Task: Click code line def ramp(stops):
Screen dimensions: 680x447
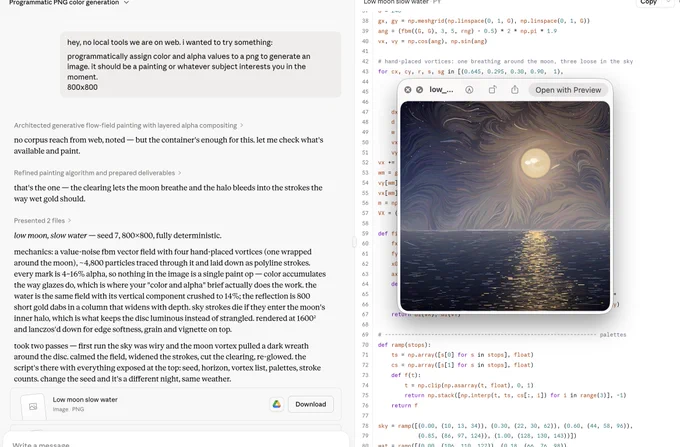Action: [x=404, y=345]
